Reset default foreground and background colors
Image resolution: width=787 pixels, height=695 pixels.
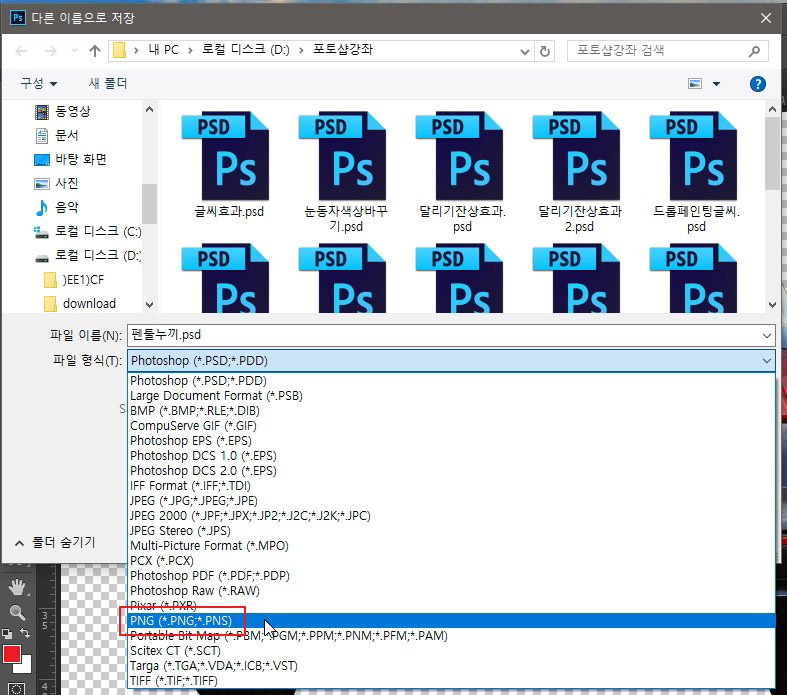click(7, 633)
